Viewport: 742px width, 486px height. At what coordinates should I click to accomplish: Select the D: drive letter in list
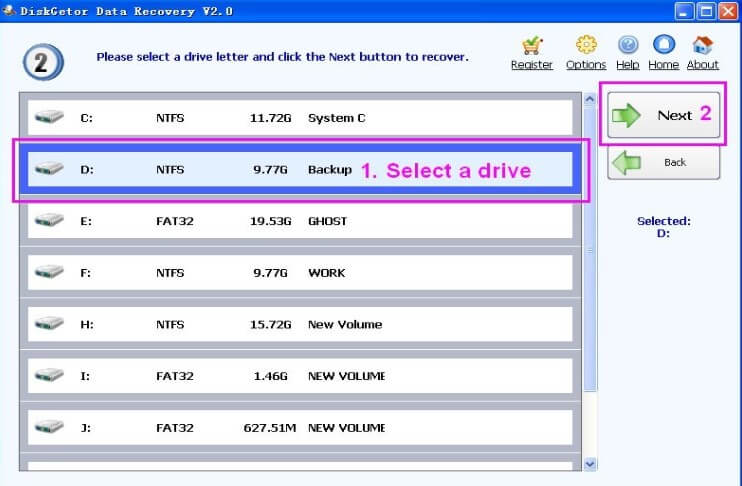(x=87, y=170)
